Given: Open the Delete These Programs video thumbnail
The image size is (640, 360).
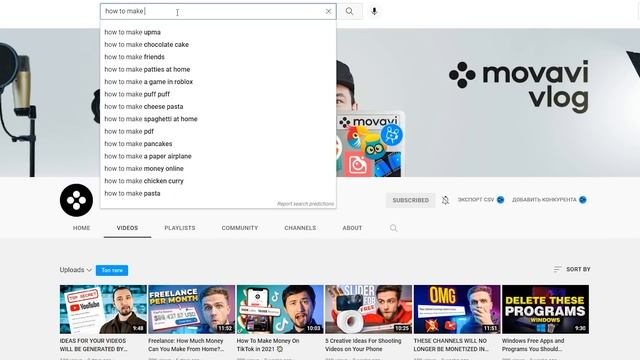Looking at the screenshot, I should click(545, 309).
